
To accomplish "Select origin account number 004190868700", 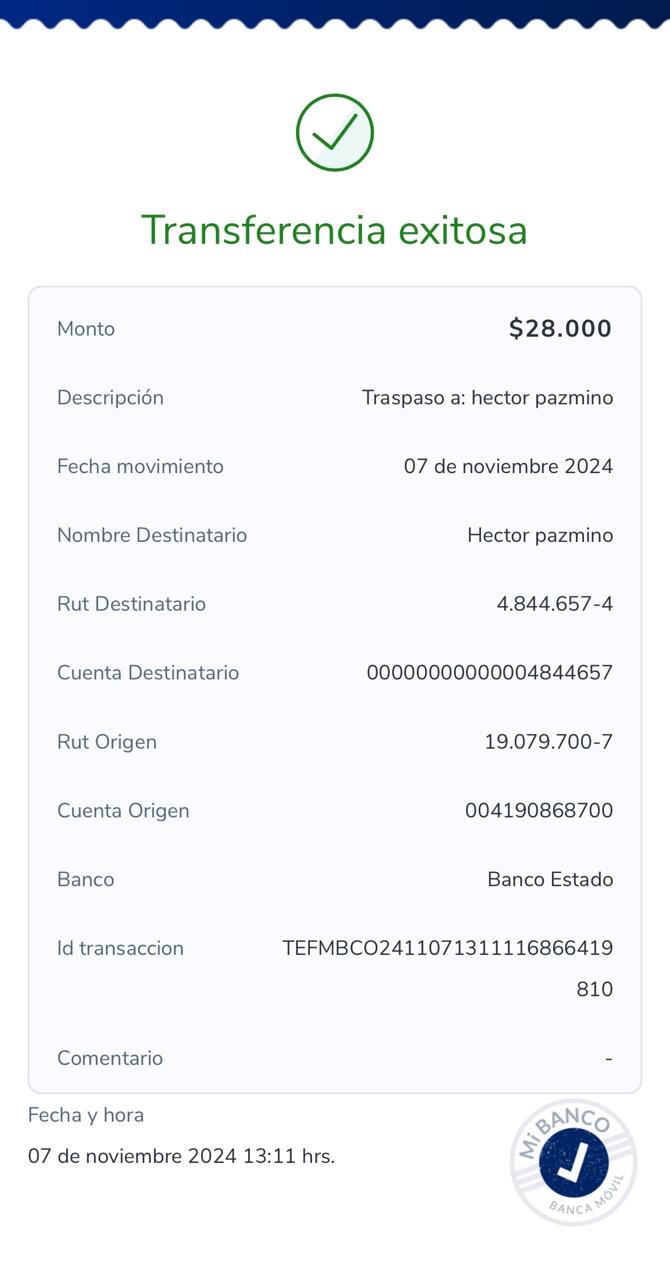I will pos(538,811).
